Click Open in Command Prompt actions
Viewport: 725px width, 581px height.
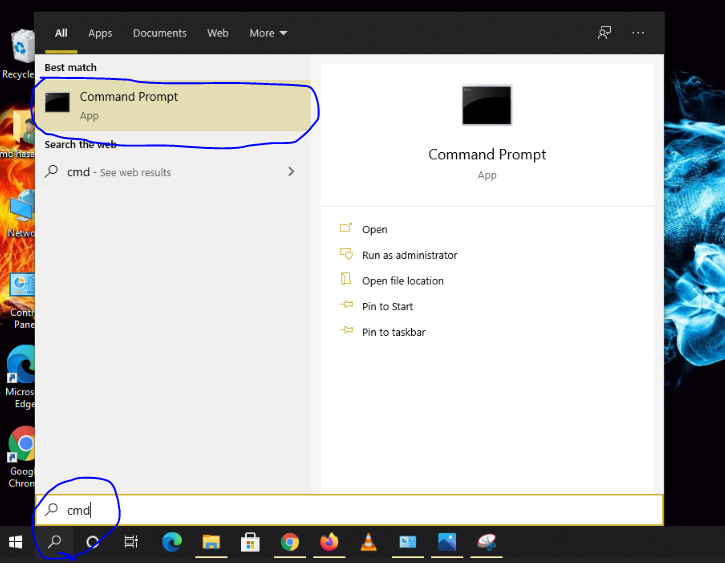375,229
